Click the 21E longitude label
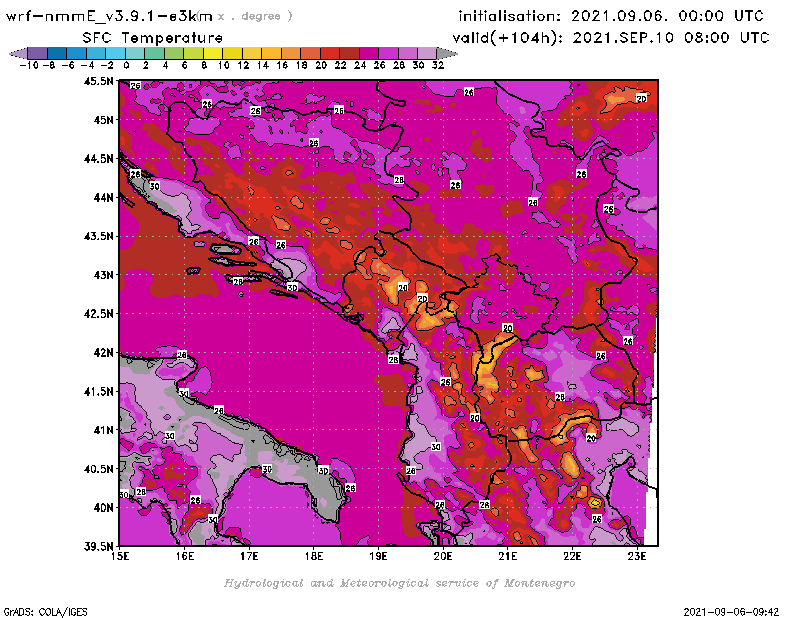Viewport: 800px width, 618px height. [508, 556]
